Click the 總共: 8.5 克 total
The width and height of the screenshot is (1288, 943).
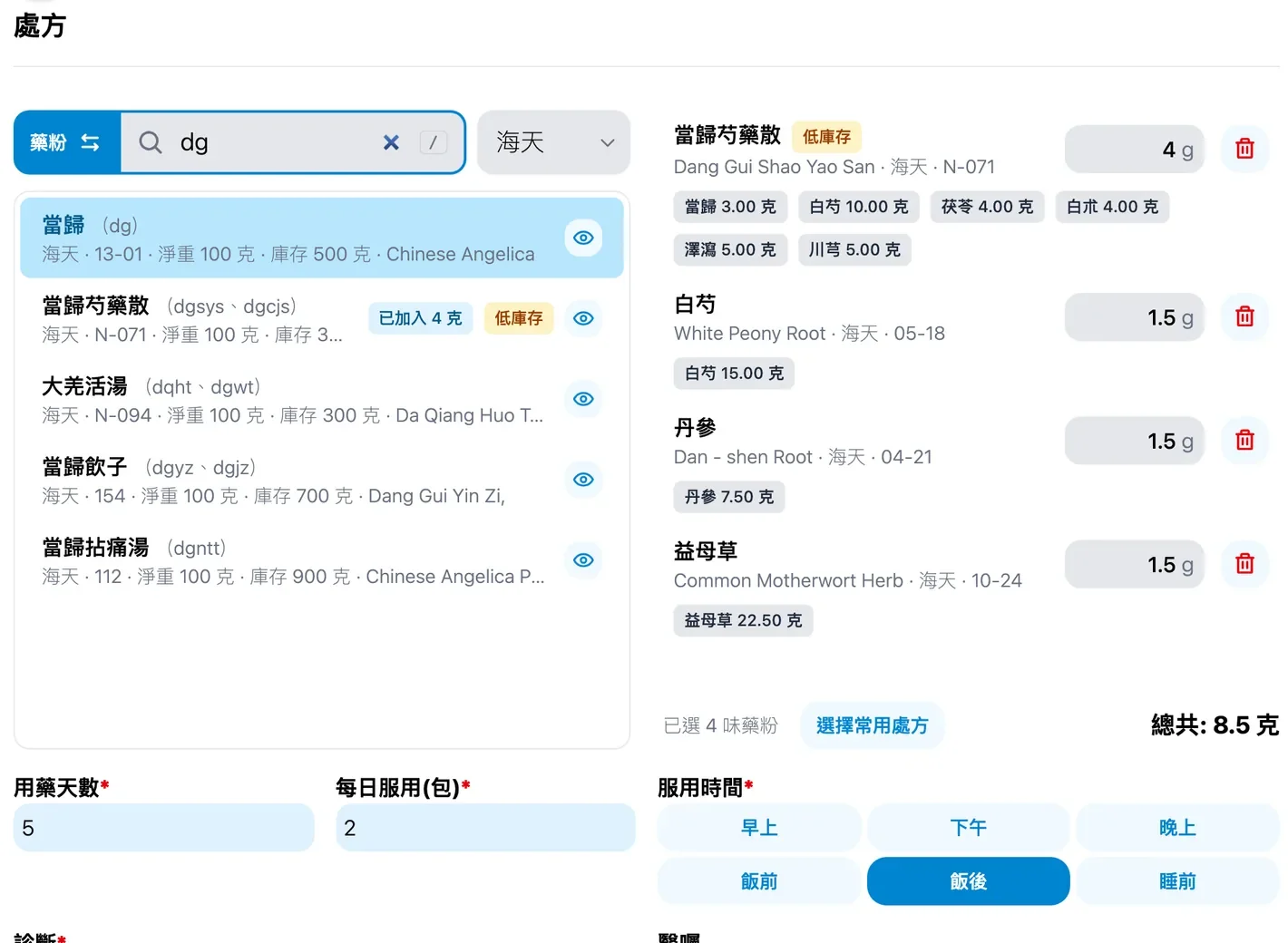pyautogui.click(x=1215, y=725)
